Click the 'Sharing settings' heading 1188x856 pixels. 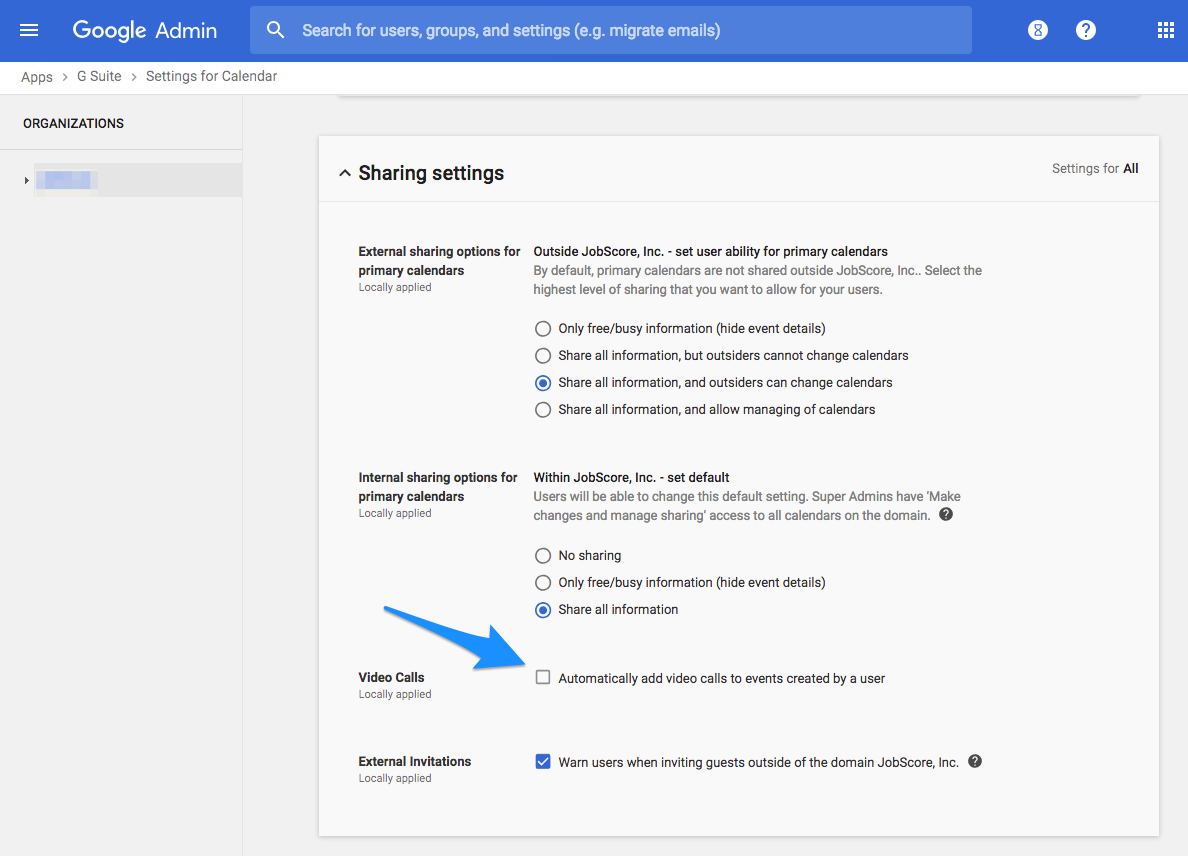(x=431, y=173)
